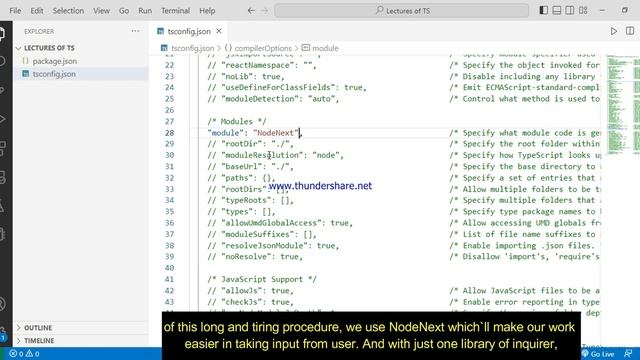Viewport: 640px width, 360px height.
Task: Open the Extensions activity bar icon
Action: point(2,148)
